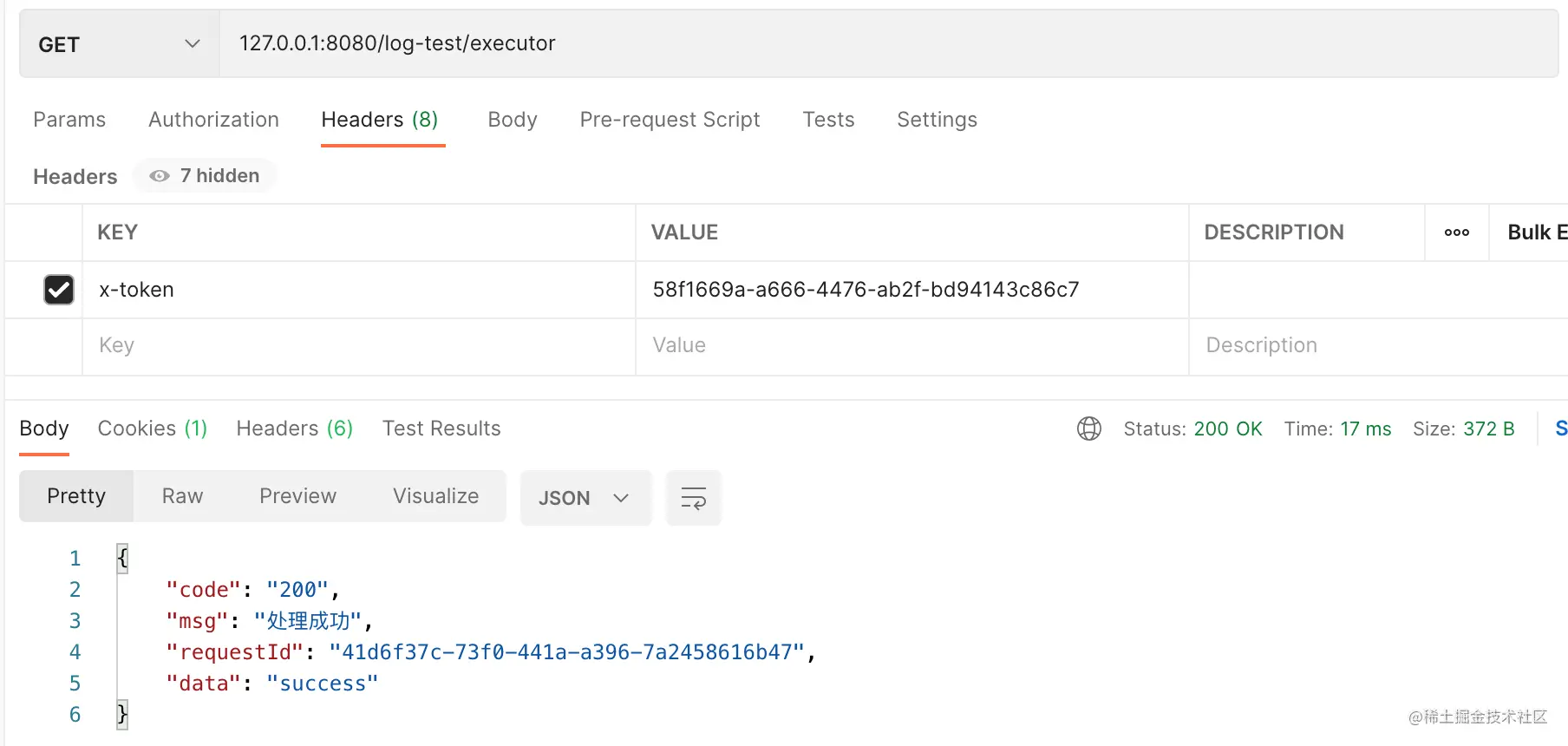Screen dimensions: 1568x746
Task: Click the "处理成功" msg value
Action: pyautogui.click(x=307, y=621)
